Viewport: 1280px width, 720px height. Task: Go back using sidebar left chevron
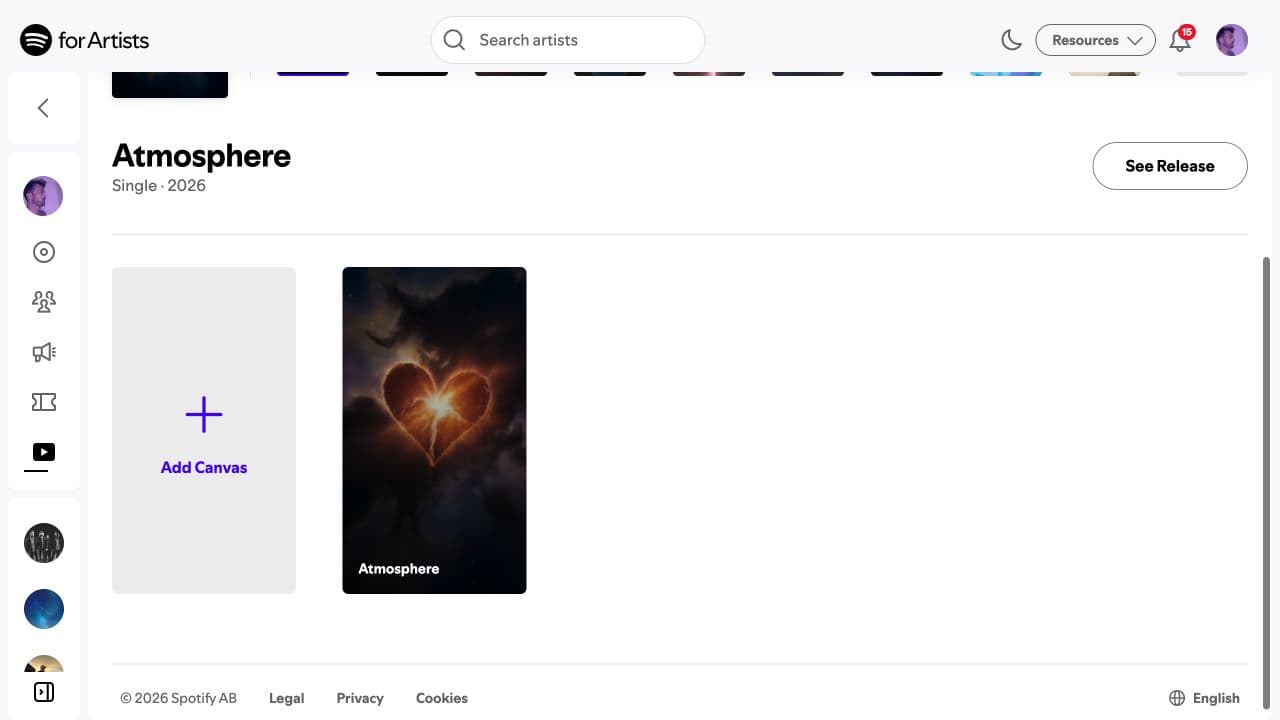[x=43, y=108]
